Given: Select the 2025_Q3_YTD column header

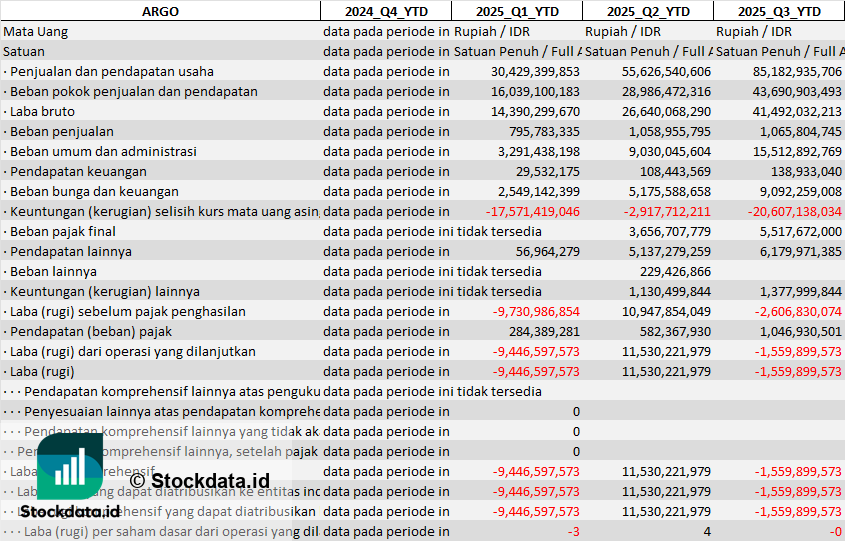Looking at the screenshot, I should [x=779, y=11].
